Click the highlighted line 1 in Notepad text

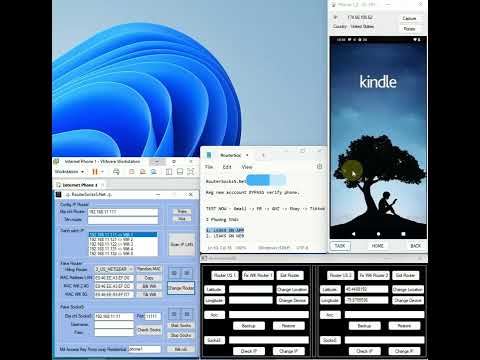click(x=225, y=230)
